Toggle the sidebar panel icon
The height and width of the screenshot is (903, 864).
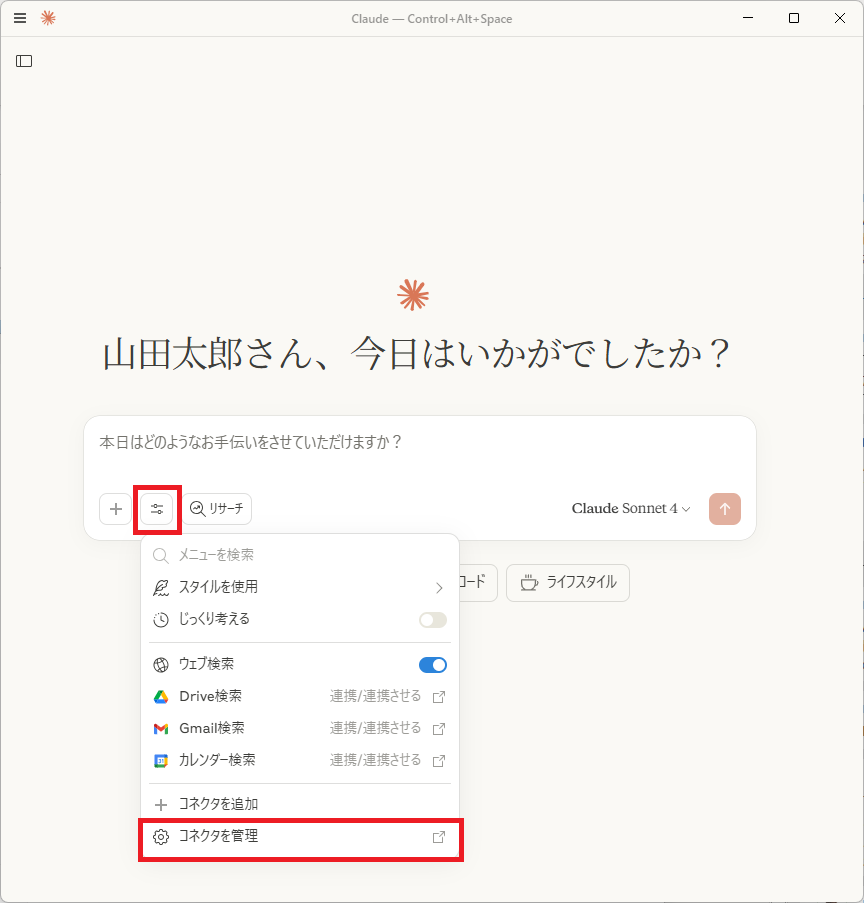coord(24,61)
